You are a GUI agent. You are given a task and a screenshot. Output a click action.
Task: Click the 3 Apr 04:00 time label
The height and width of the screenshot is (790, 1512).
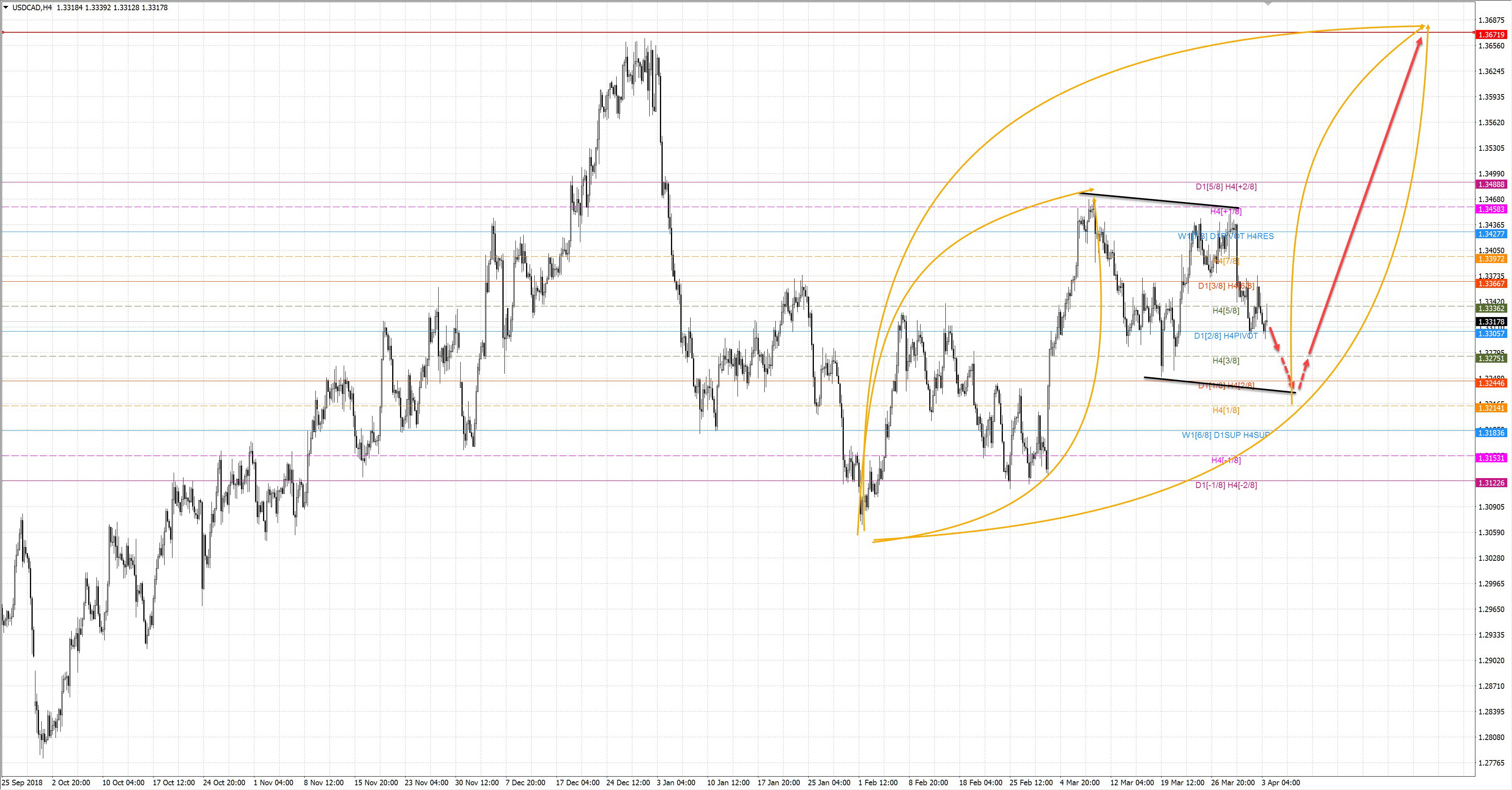(1280, 783)
